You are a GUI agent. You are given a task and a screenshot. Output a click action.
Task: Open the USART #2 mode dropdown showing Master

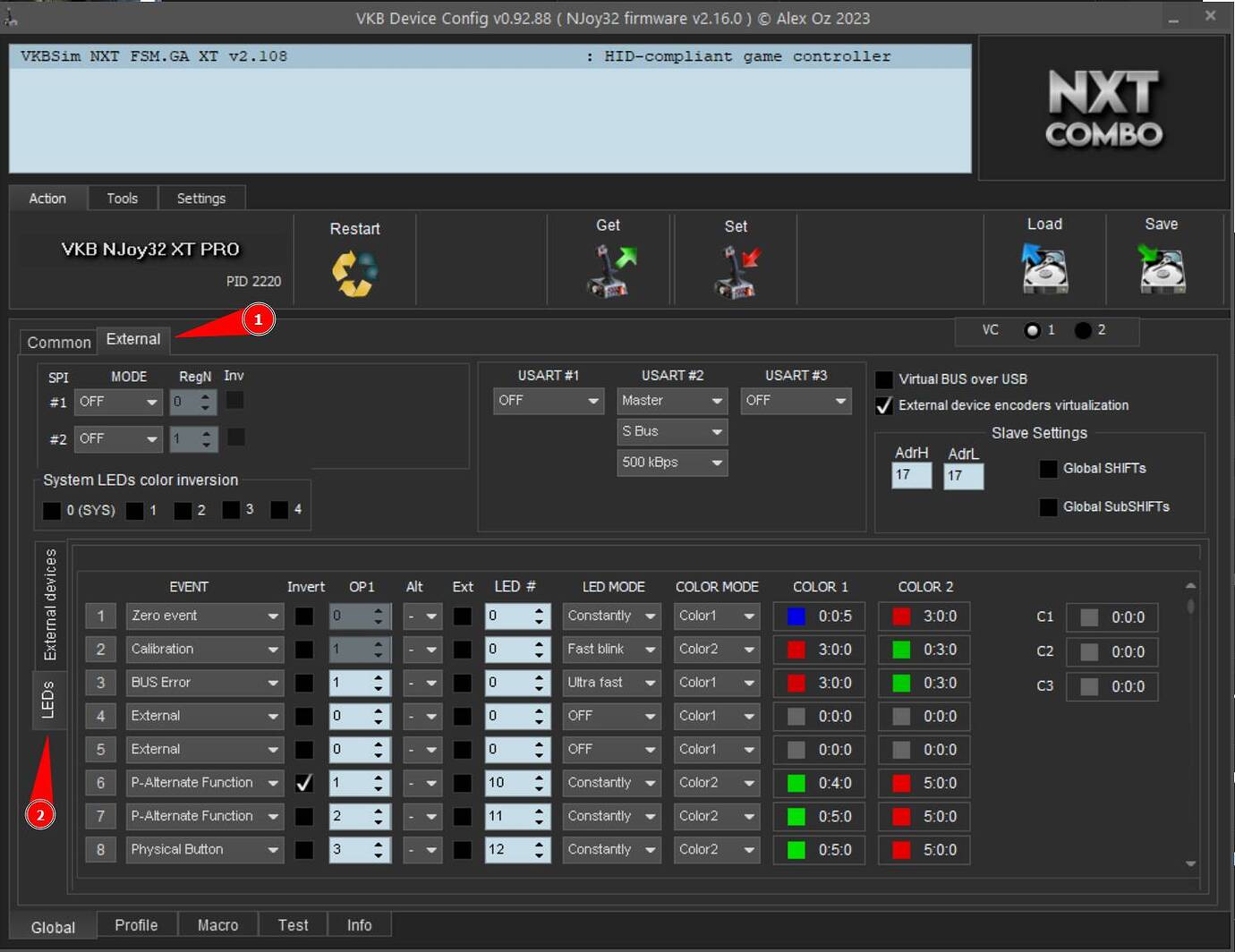pos(672,401)
